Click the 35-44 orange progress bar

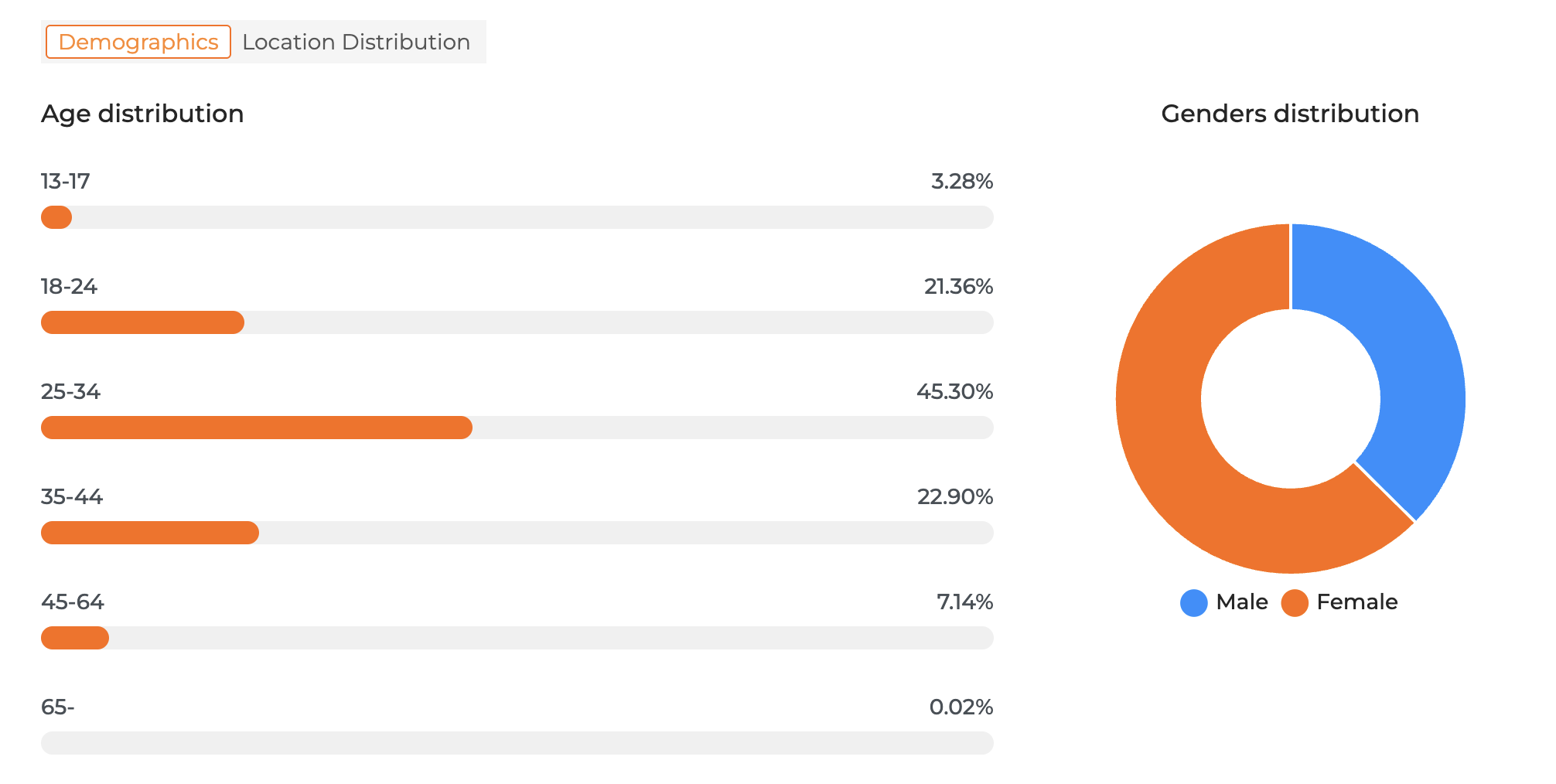[x=149, y=533]
